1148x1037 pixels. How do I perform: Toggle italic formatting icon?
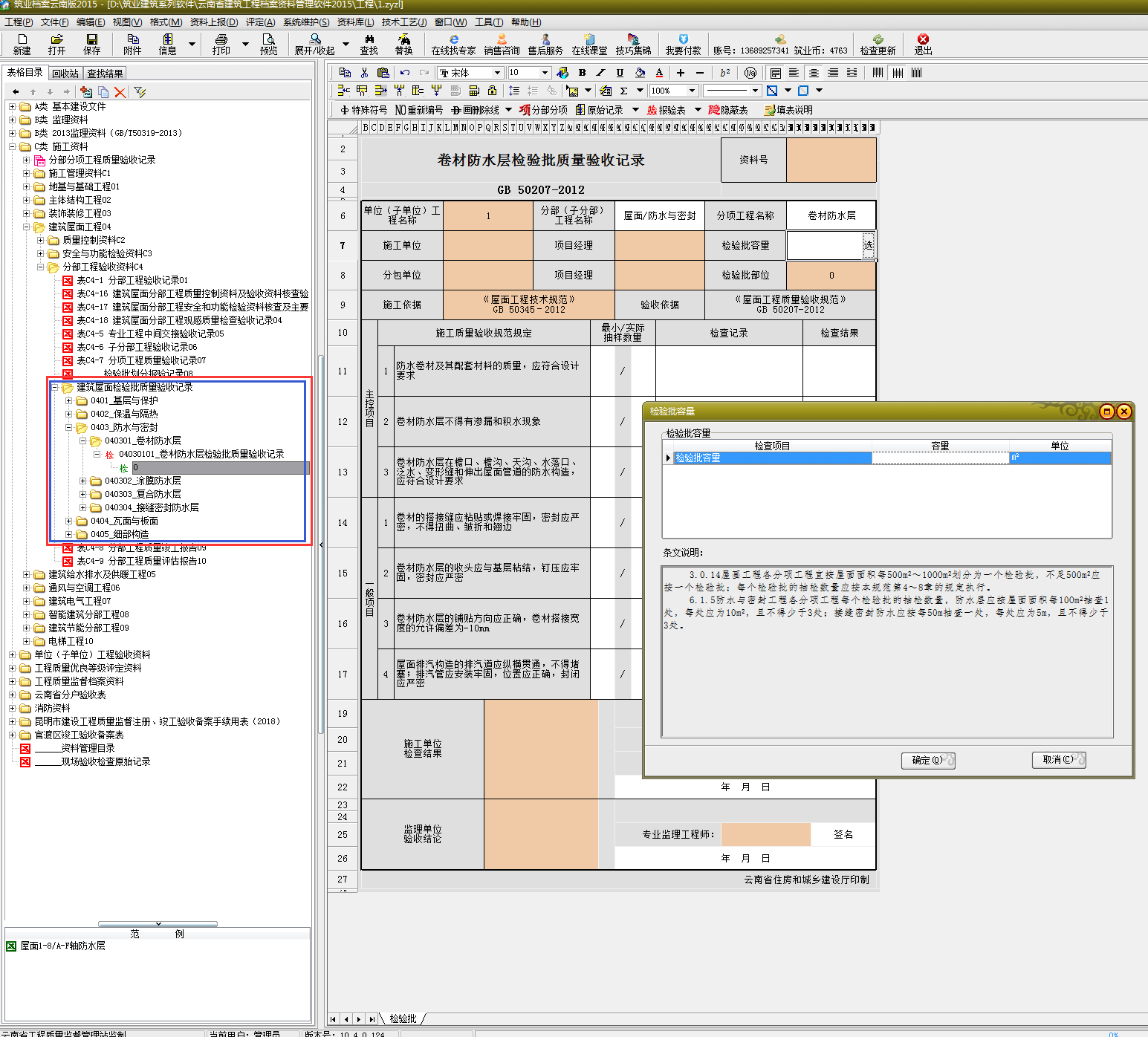click(600, 73)
